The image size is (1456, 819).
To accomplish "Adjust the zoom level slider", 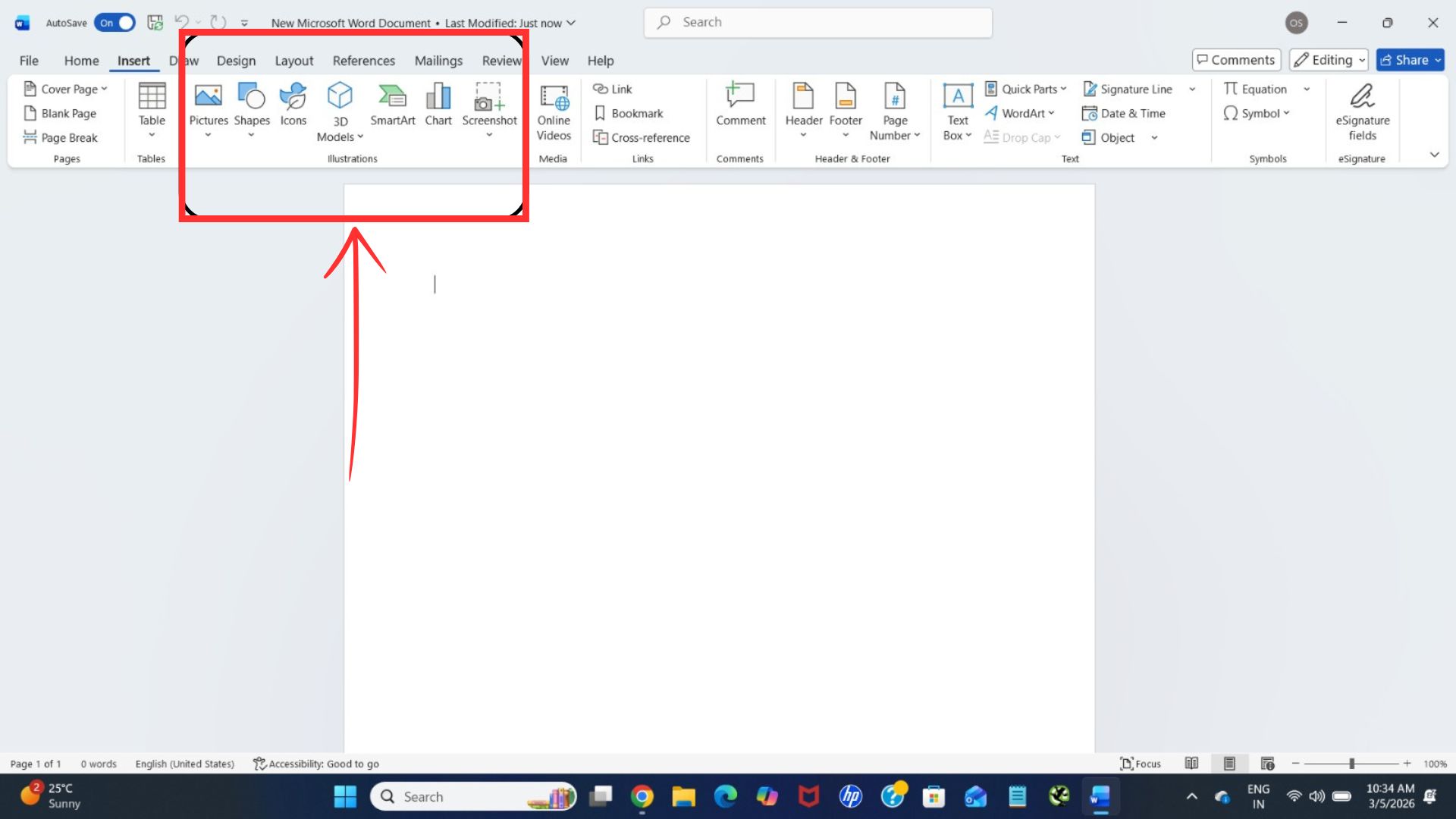I will [x=1351, y=764].
